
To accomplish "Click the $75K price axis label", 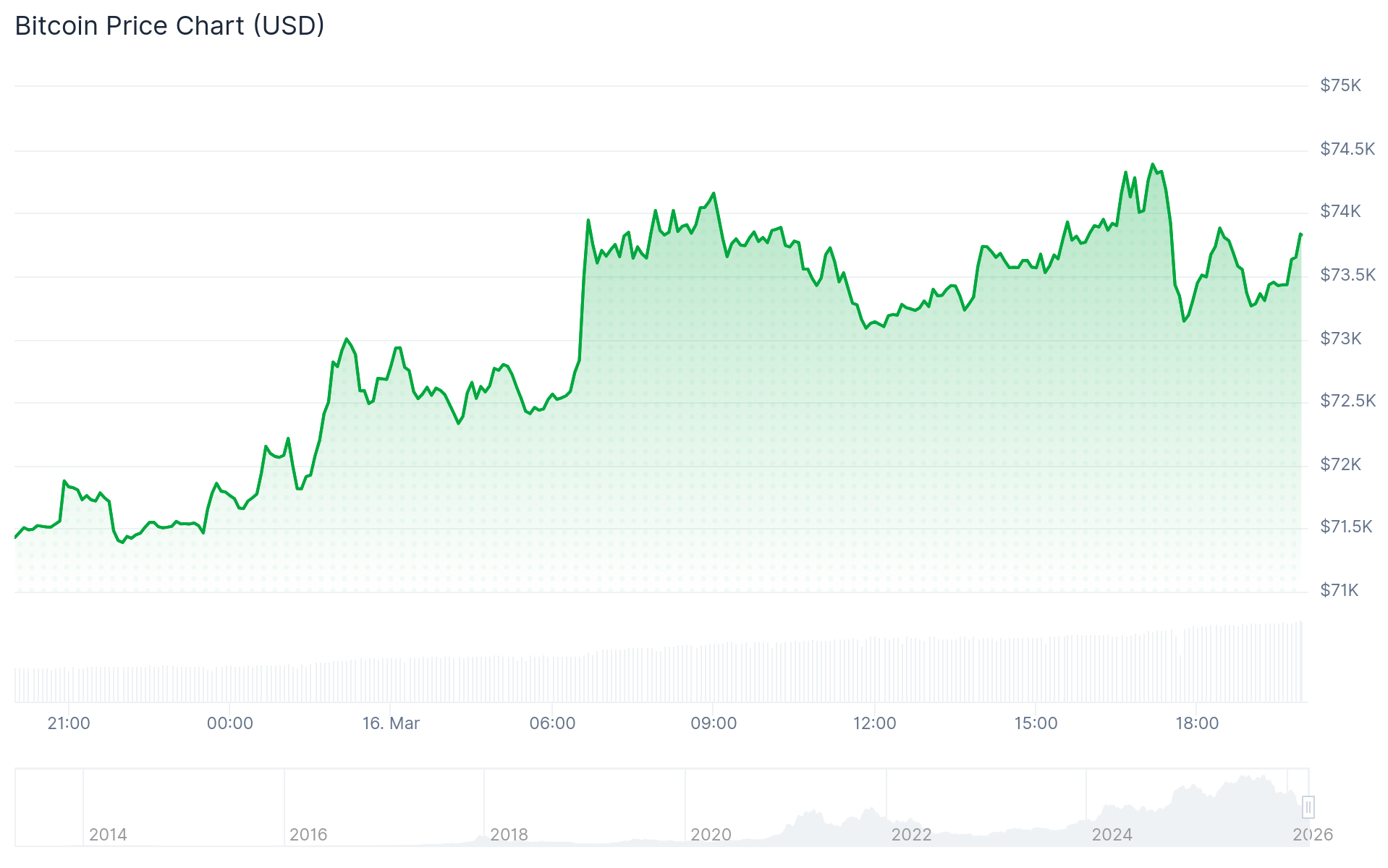I will click(1340, 85).
